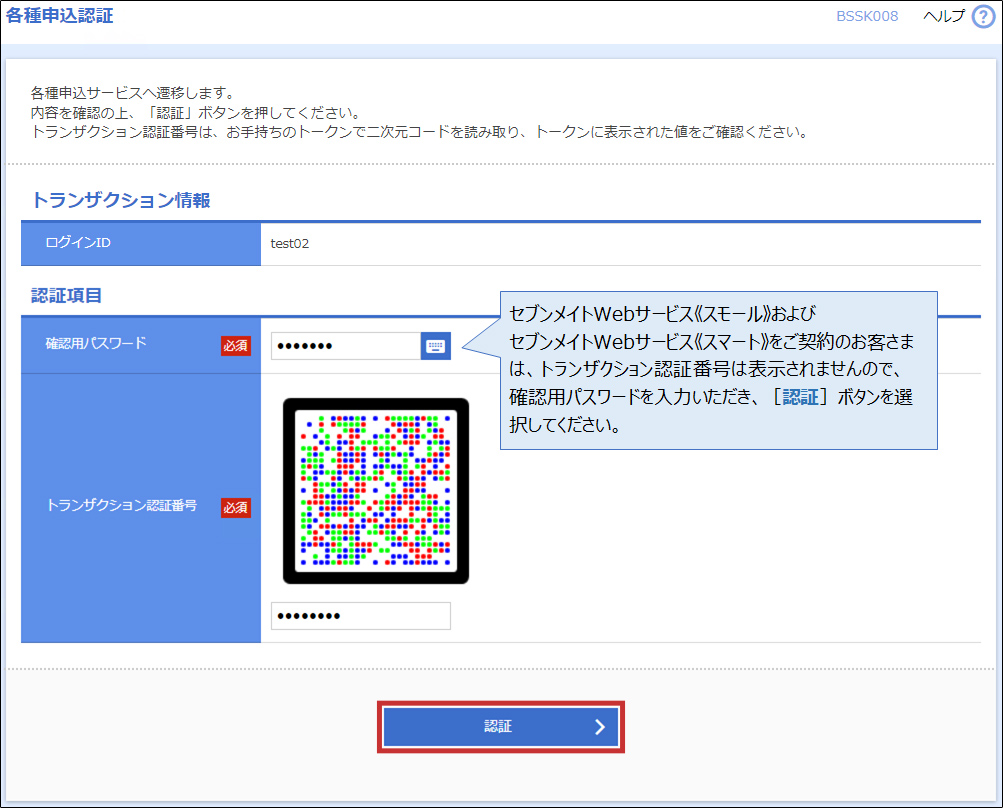Click the トランザクション認証番号 label
Image resolution: width=1003 pixels, height=808 pixels.
point(122,505)
